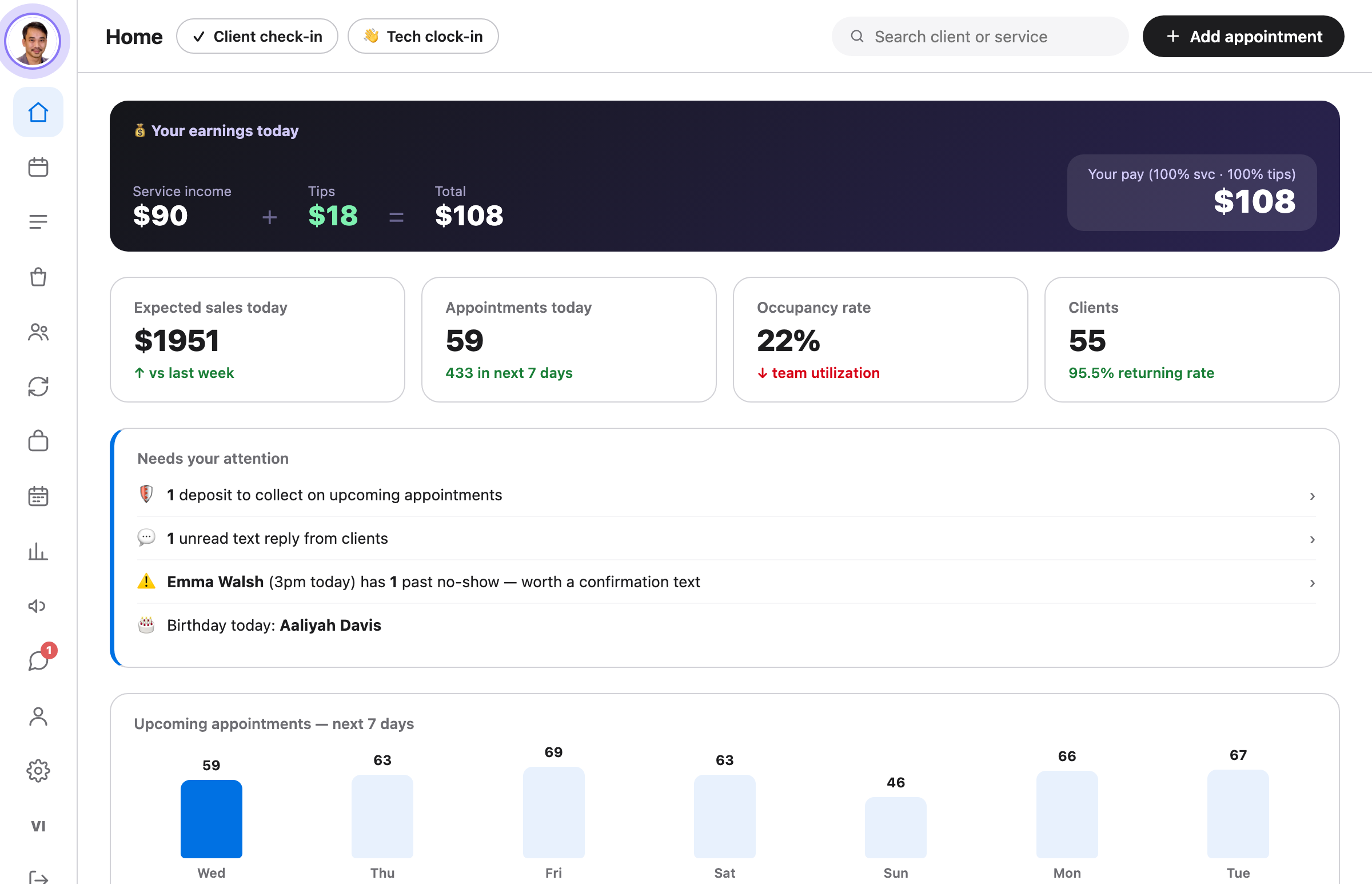The width and height of the screenshot is (1372, 884).
Task: Click Add appointment button
Action: tap(1243, 36)
